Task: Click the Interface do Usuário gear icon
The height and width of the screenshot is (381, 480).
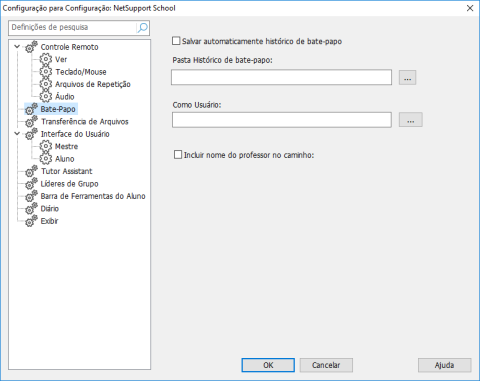Action: point(31,134)
